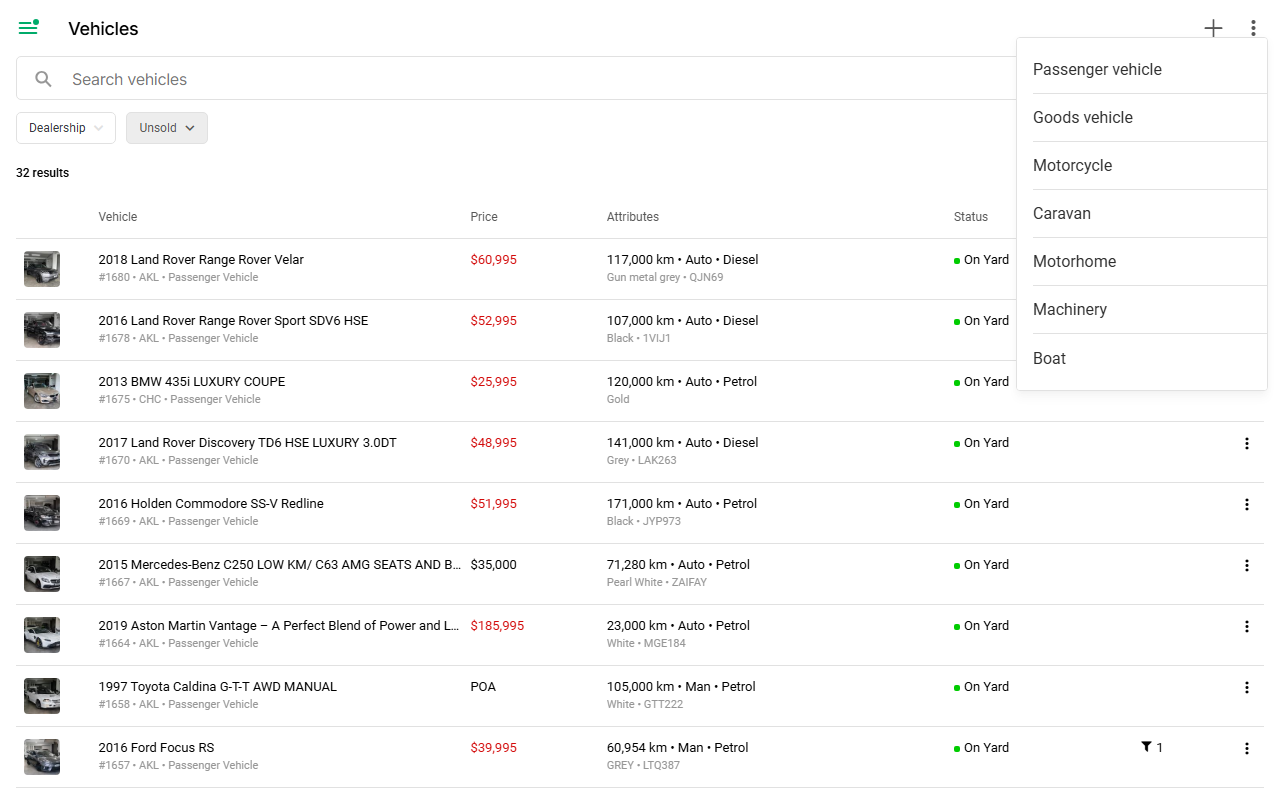Open row menu for Land Rover Discovery TD6
This screenshot has height=800, width=1280.
click(1246, 443)
